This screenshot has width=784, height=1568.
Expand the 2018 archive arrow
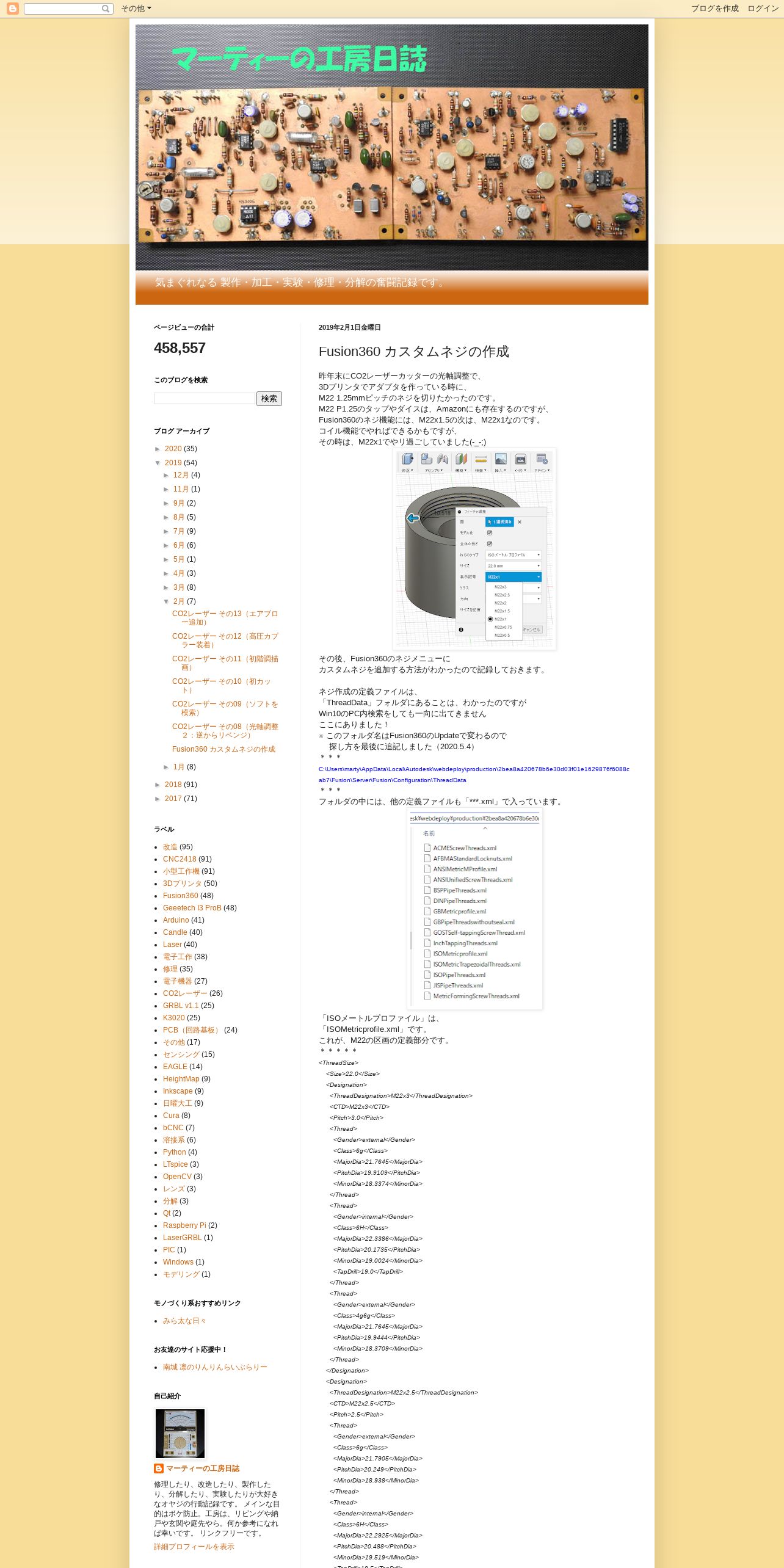[158, 785]
